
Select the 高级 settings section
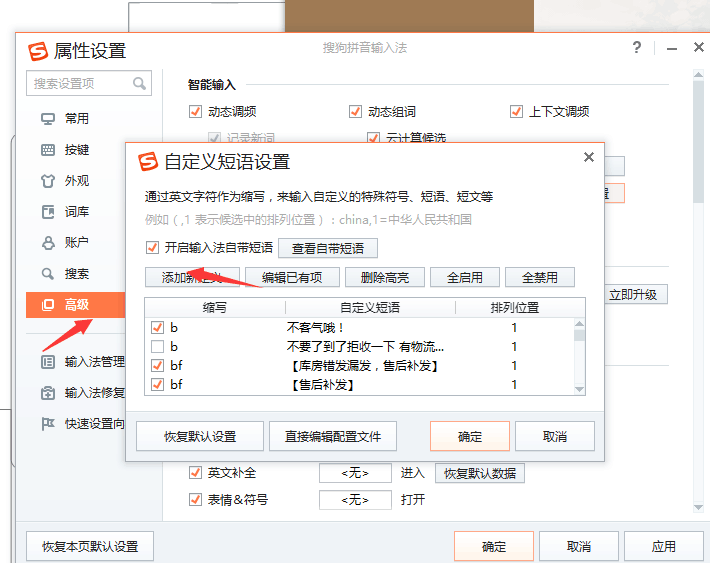coord(76,305)
